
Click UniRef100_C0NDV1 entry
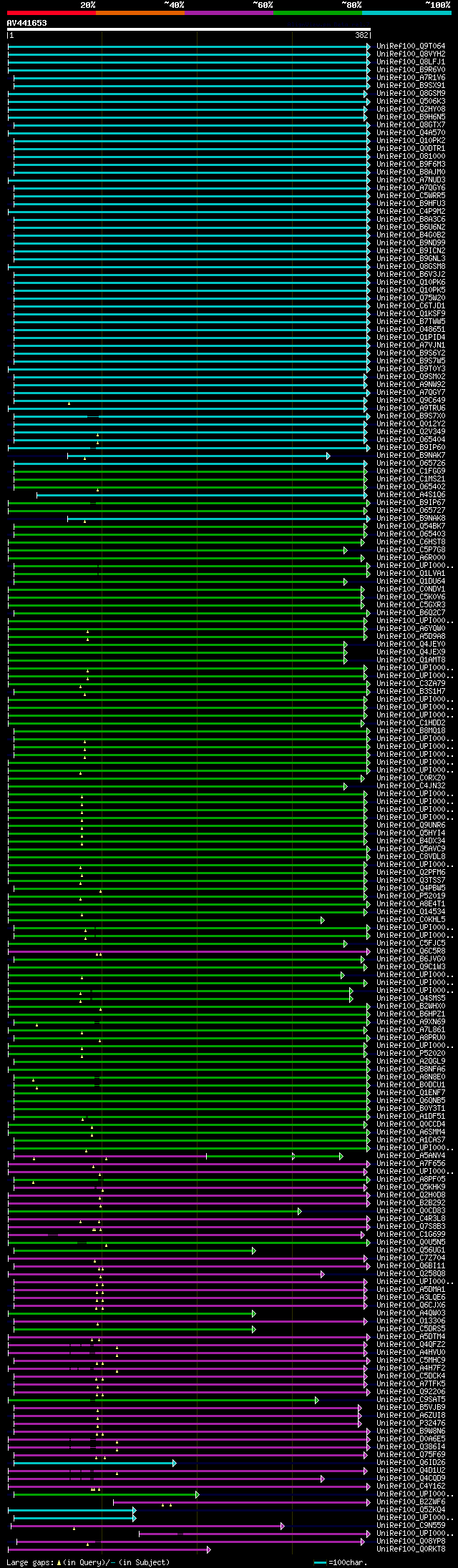pos(411,589)
